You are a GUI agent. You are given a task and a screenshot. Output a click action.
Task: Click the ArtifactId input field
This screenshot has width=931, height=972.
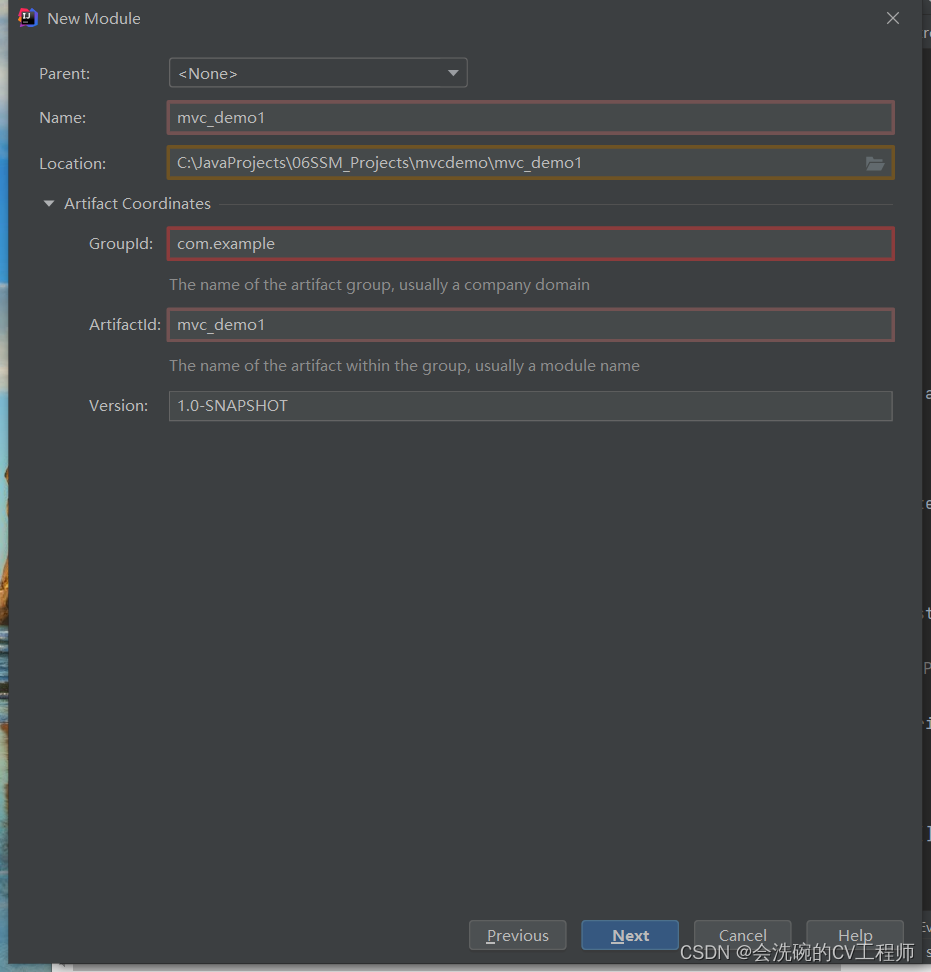[x=531, y=325]
